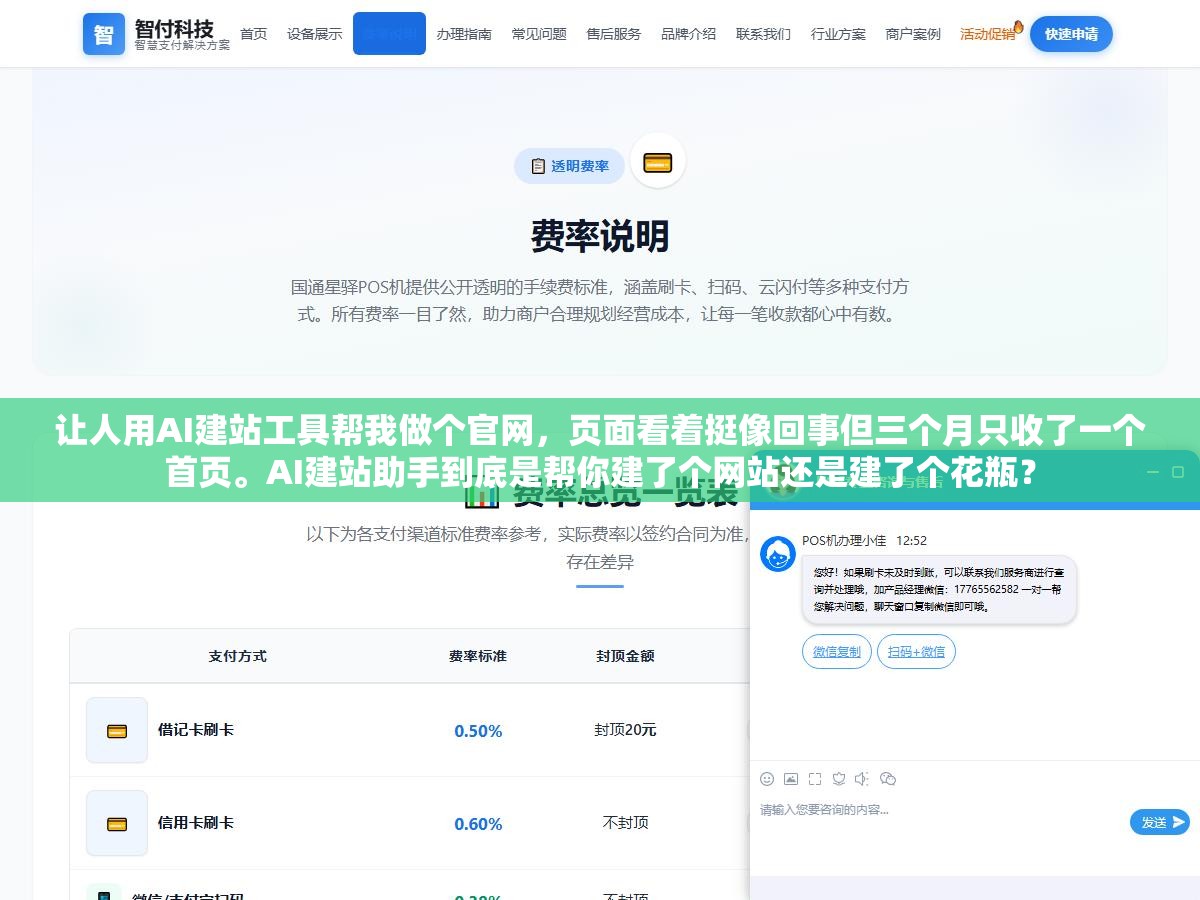Click the chat message bubble with 17765562582

[939, 590]
